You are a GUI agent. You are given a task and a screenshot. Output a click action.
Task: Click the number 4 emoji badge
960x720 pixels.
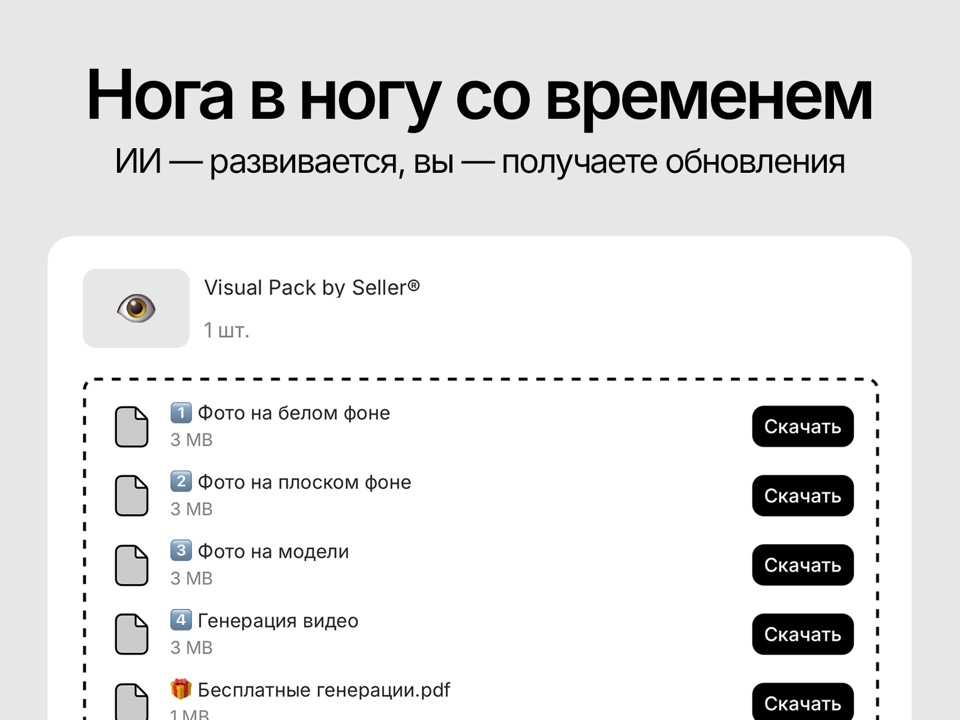[181, 621]
